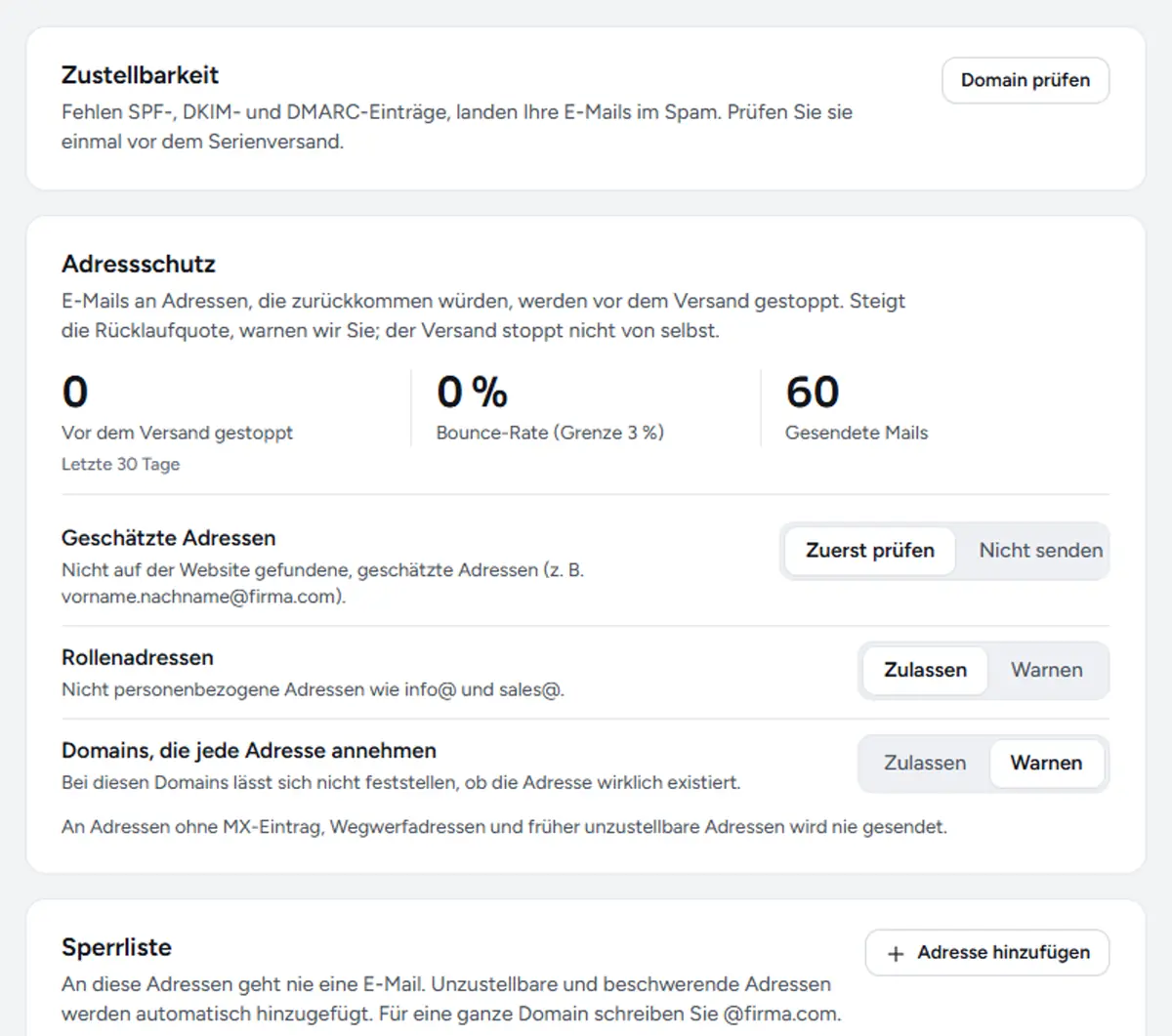
Task: Click the 60 Gesendete Mails figure
Action: pyautogui.click(x=813, y=393)
